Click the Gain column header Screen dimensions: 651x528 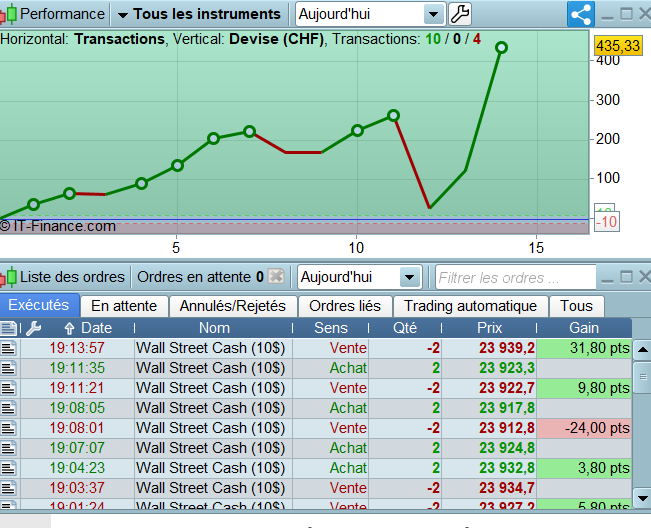(x=584, y=328)
